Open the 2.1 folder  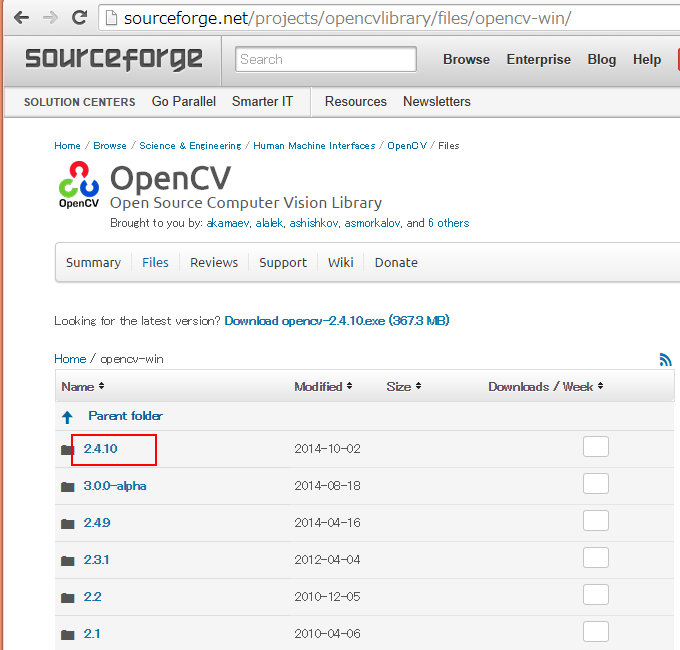point(92,634)
